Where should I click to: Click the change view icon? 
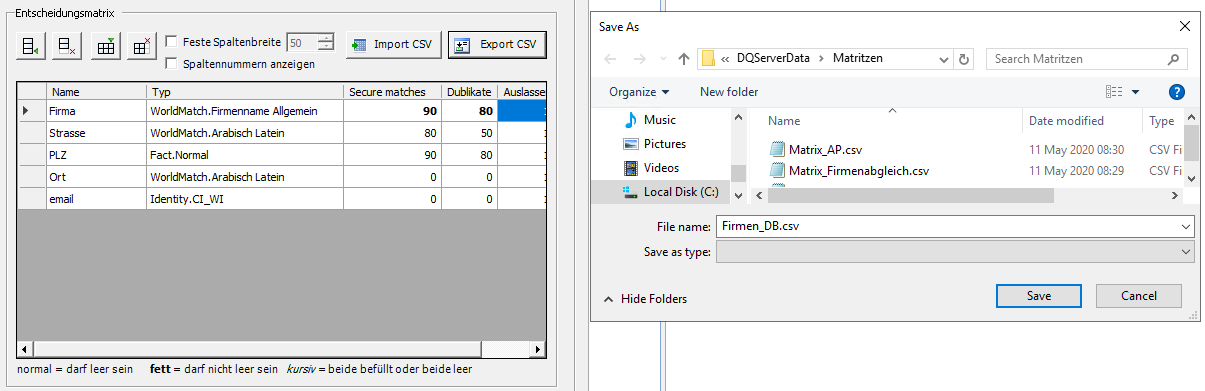click(1114, 92)
